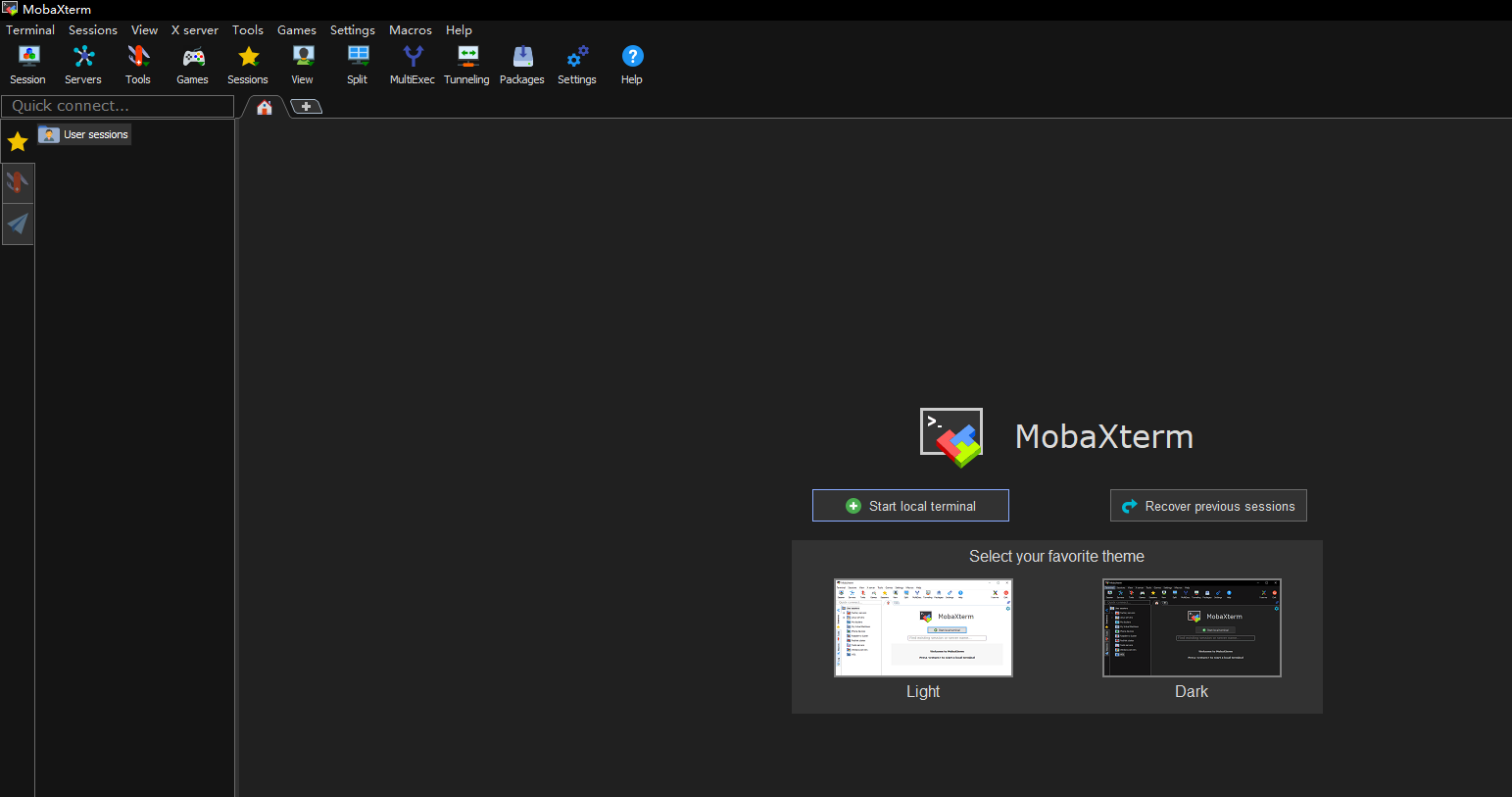
Task: Open the Help menu
Action: click(x=460, y=30)
